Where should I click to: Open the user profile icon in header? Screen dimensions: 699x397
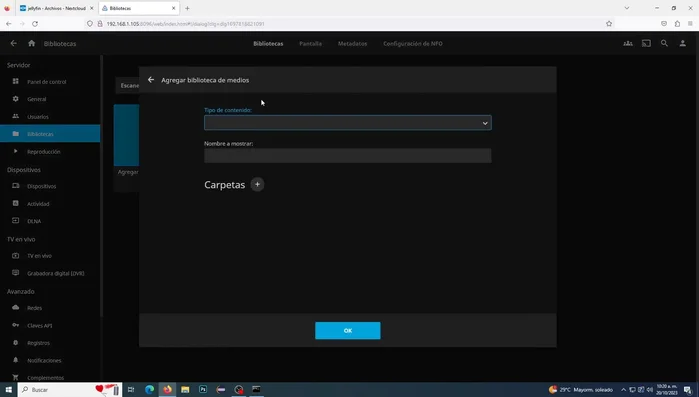click(x=683, y=43)
